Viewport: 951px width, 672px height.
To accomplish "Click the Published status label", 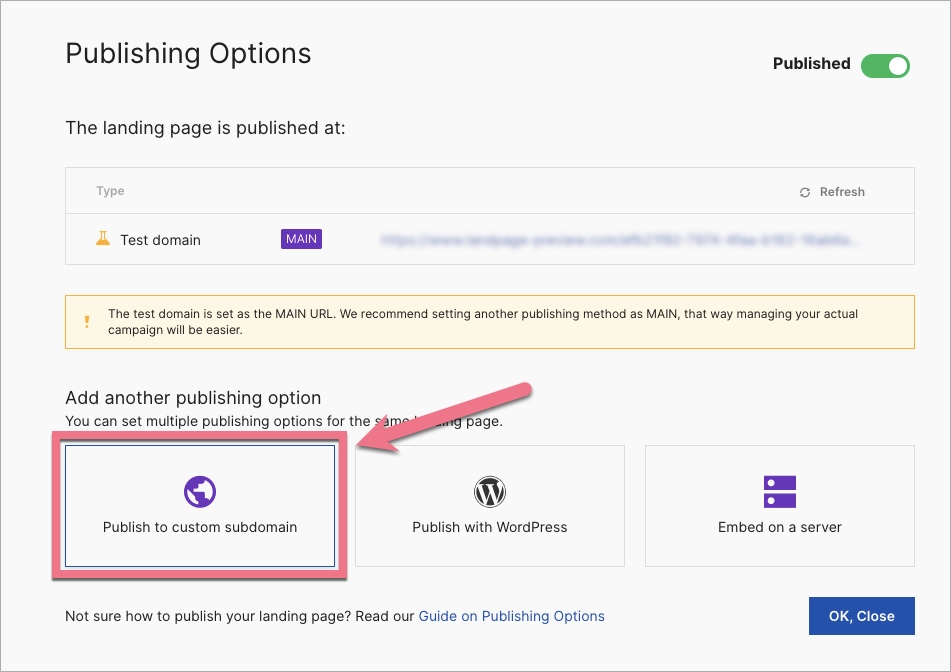I will pos(811,64).
